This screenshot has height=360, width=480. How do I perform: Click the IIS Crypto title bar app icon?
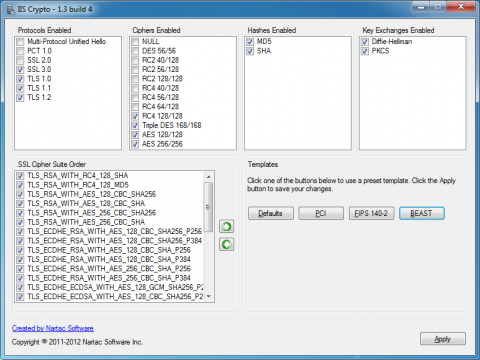[11, 9]
